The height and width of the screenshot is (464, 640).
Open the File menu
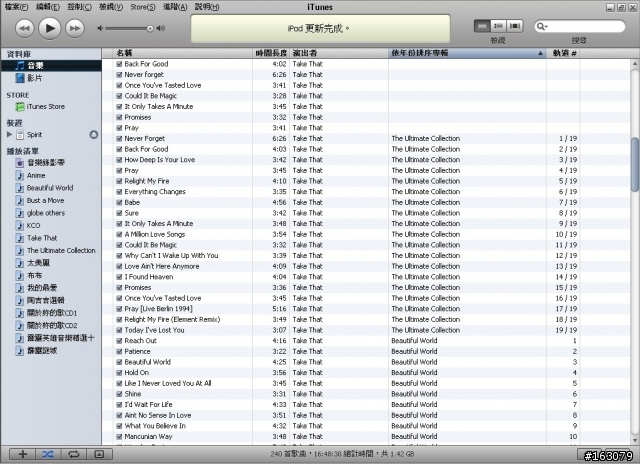(16, 7)
